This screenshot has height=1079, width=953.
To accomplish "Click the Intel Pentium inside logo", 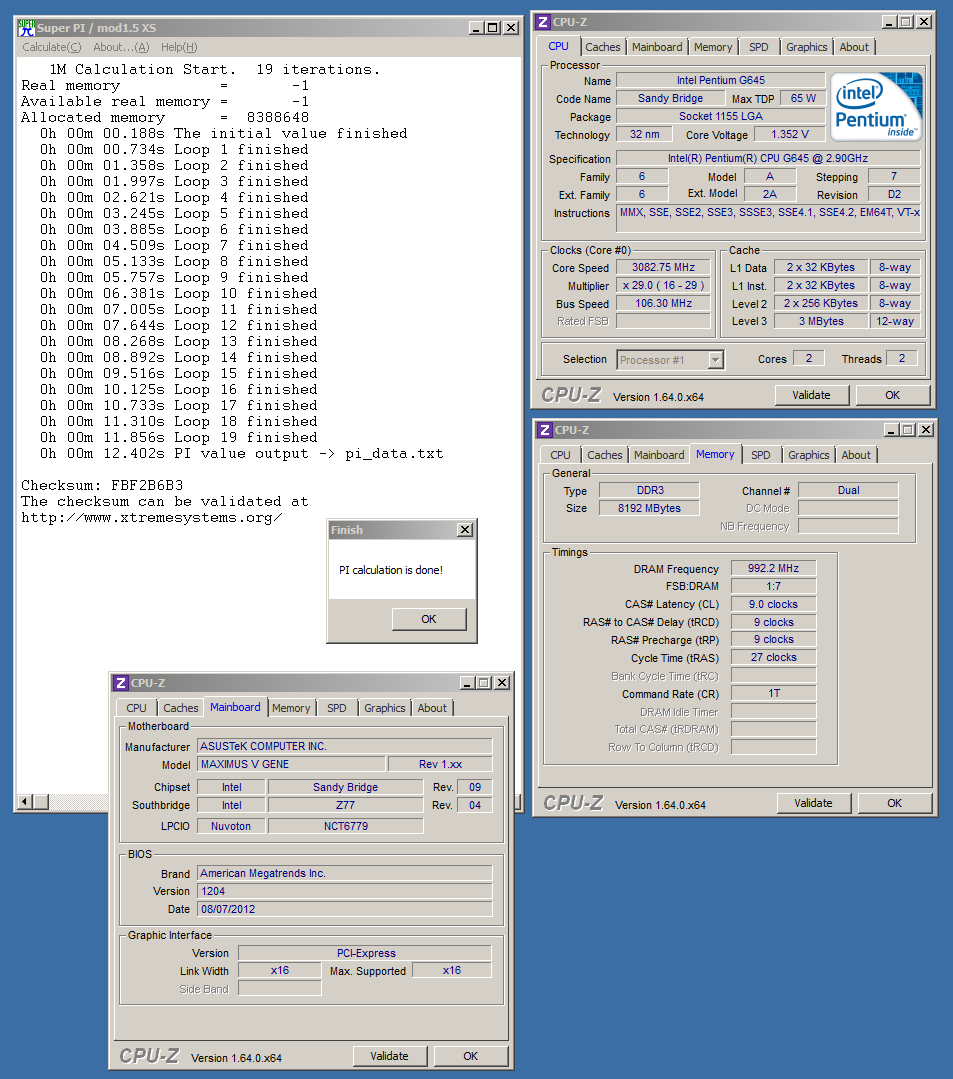I will [x=876, y=107].
